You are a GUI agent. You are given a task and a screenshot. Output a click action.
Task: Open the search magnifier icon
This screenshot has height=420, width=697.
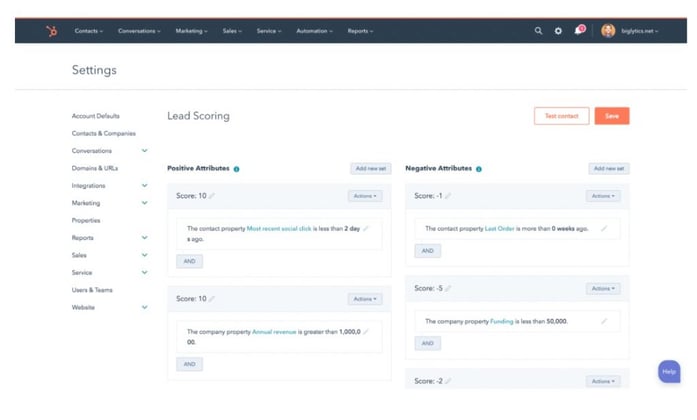(538, 31)
